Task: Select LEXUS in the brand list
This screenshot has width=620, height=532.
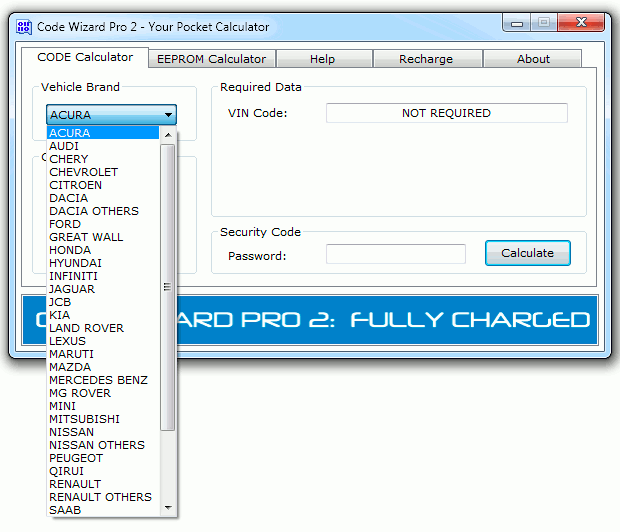Action: 103,341
